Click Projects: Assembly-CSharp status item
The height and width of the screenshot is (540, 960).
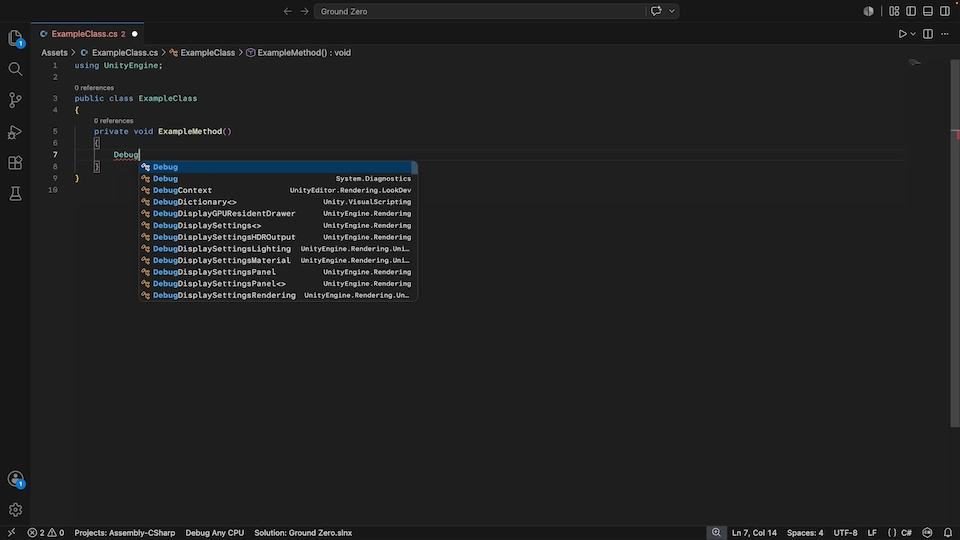pyautogui.click(x=125, y=533)
